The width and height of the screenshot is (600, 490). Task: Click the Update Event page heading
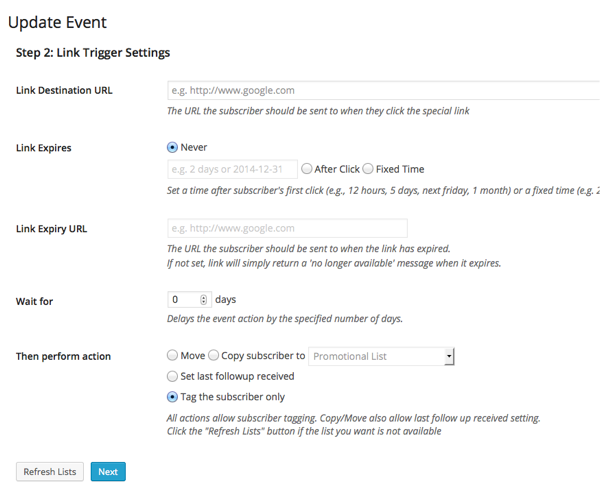click(57, 21)
